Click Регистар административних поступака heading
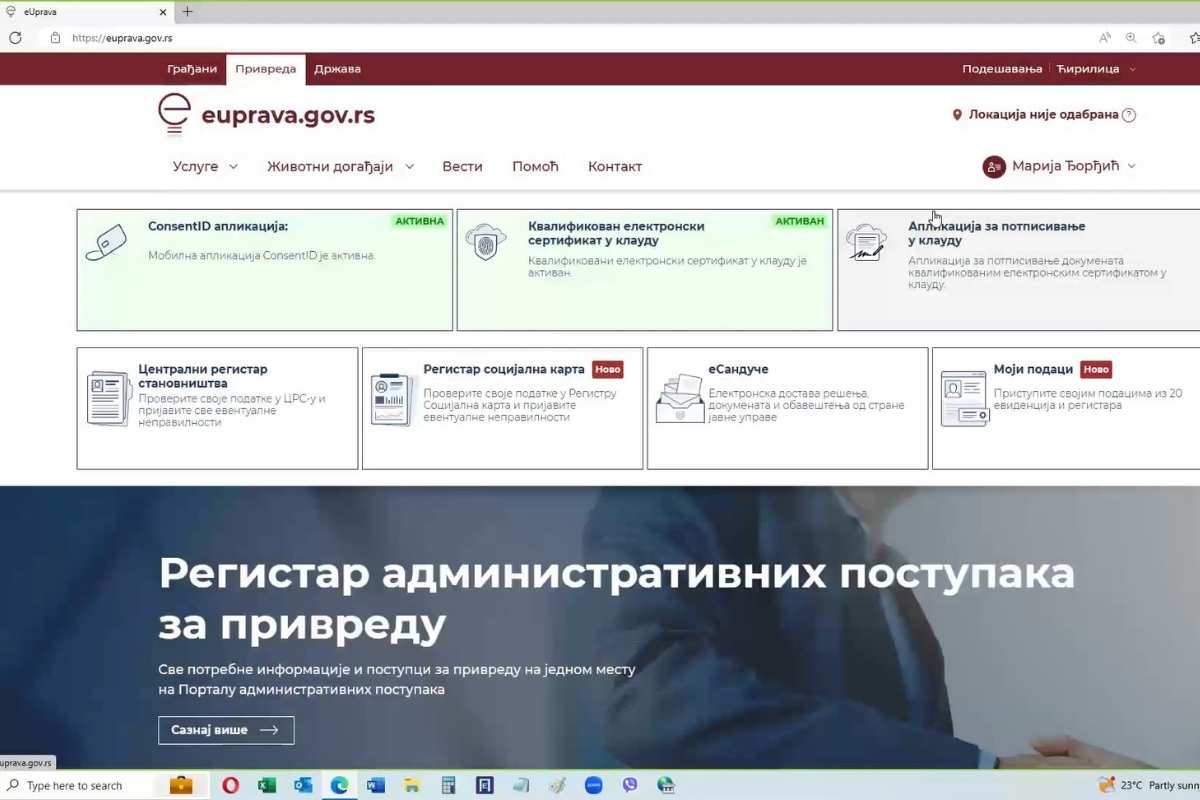This screenshot has width=1200, height=800. pos(616,599)
